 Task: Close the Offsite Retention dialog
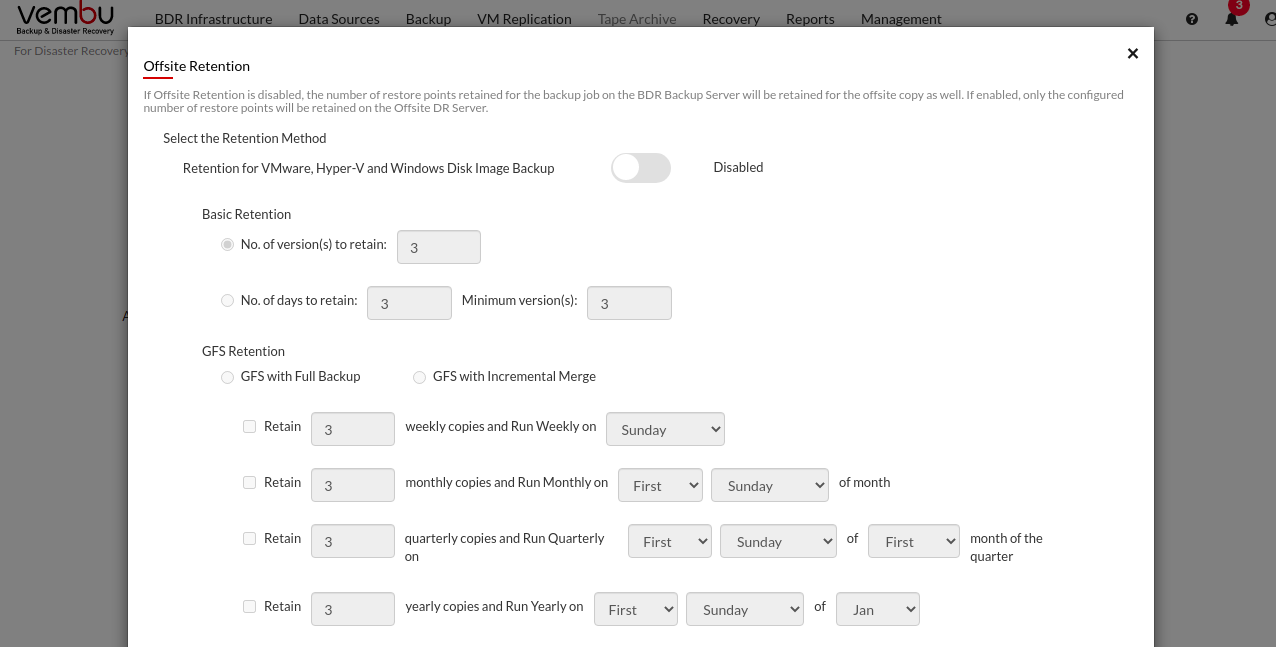tap(1133, 54)
